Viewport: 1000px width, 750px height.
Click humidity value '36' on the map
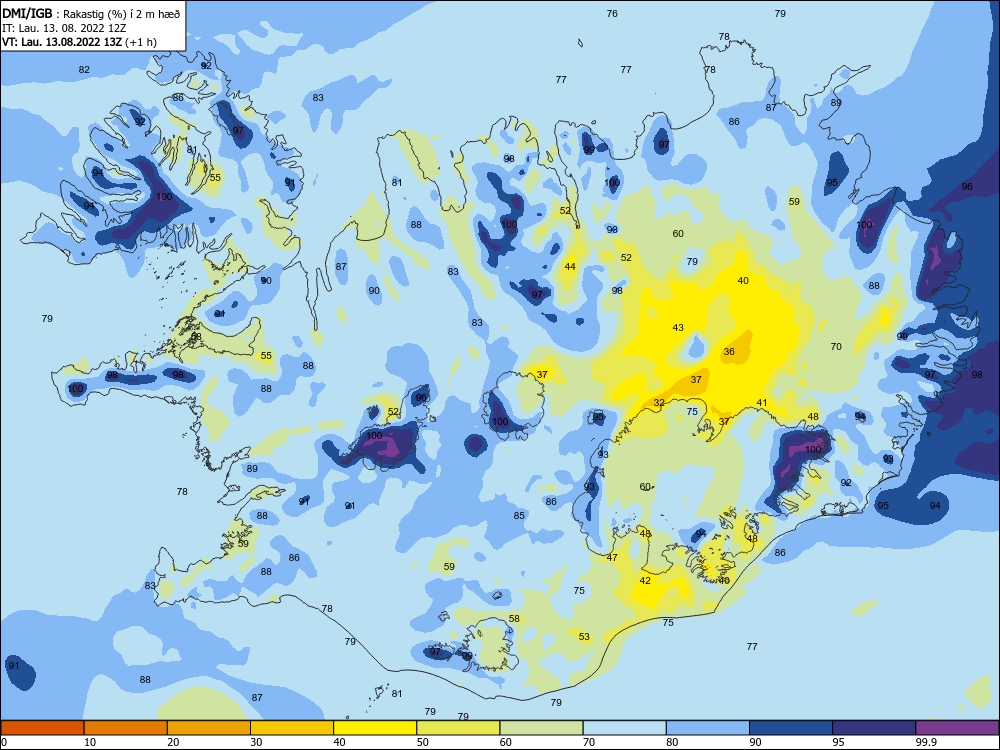(x=729, y=351)
